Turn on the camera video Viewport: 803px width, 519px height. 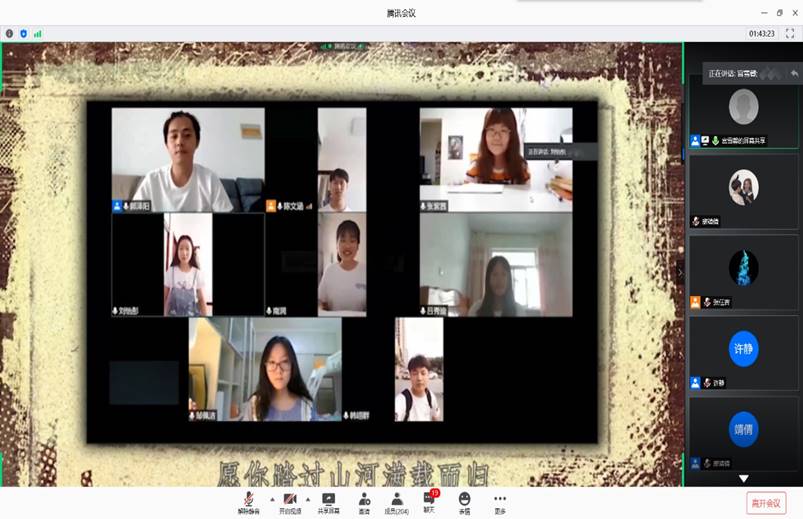290,500
